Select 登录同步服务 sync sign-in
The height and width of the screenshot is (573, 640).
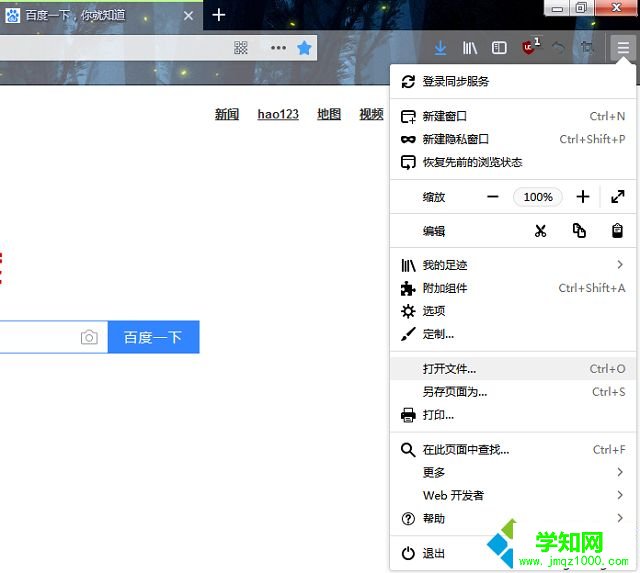coord(513,81)
